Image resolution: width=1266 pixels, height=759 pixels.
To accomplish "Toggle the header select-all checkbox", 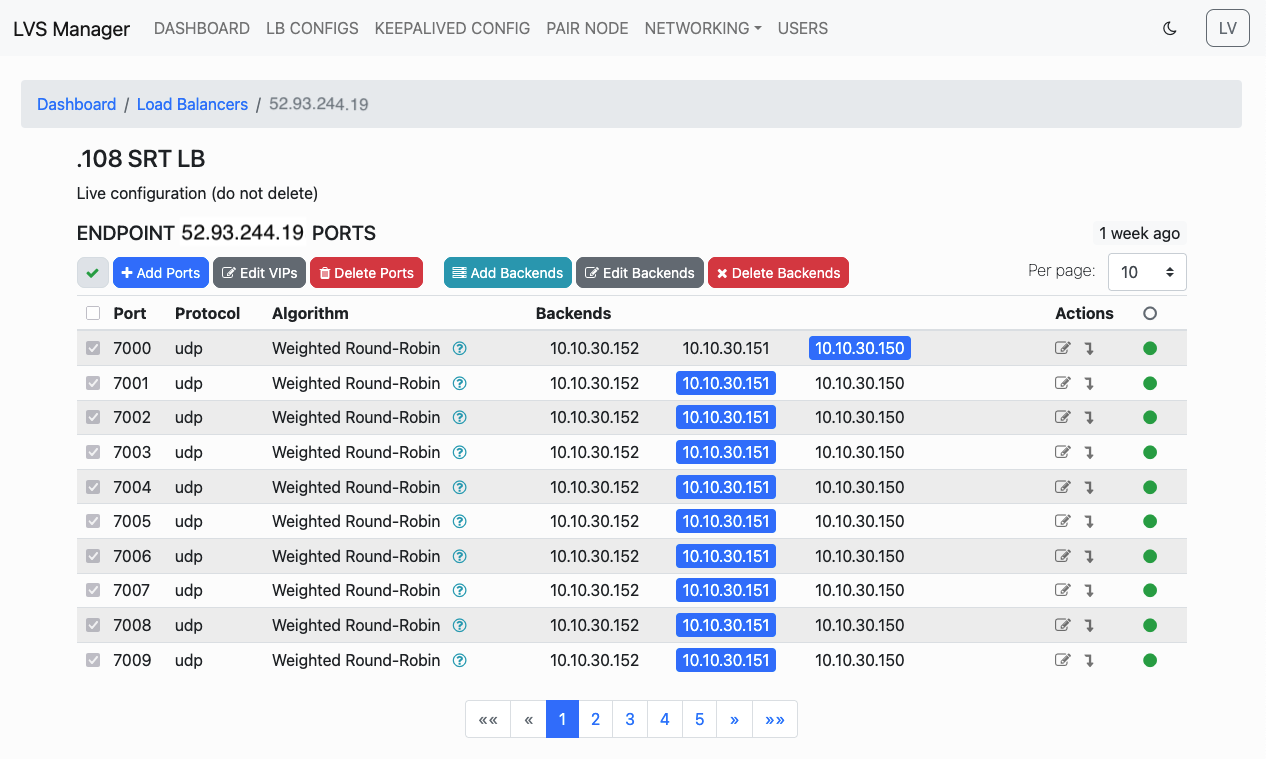I will tap(93, 313).
